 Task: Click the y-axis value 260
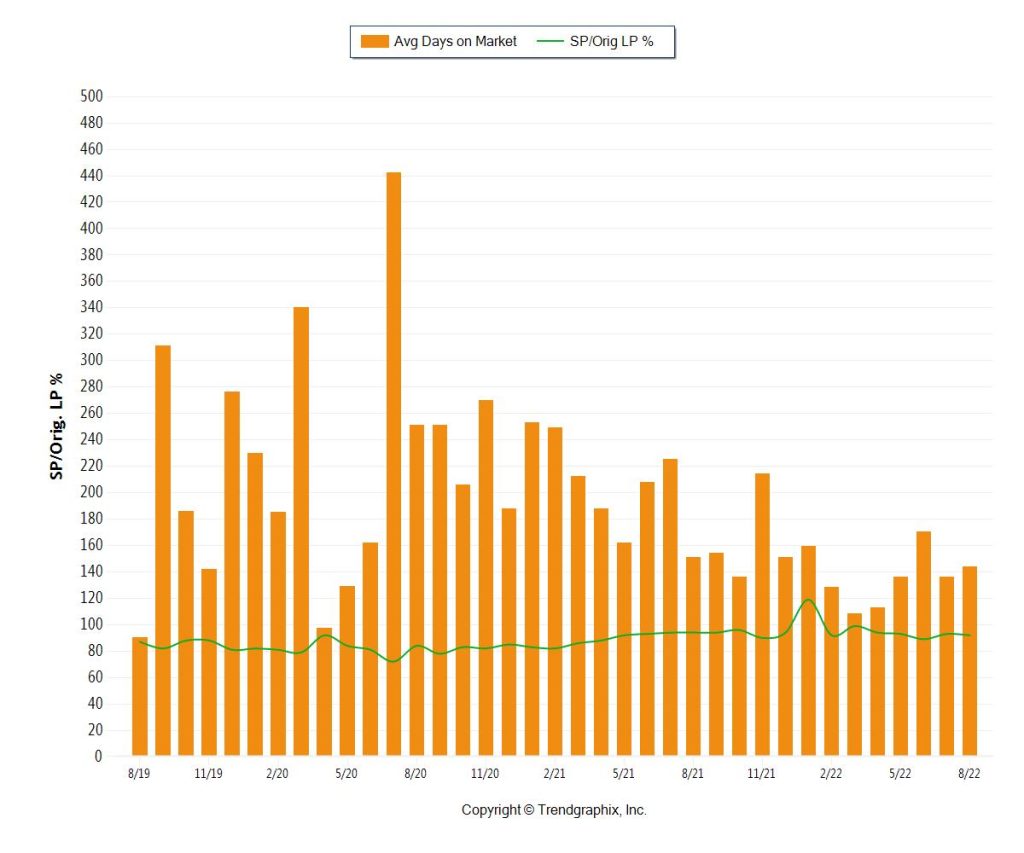pos(91,413)
